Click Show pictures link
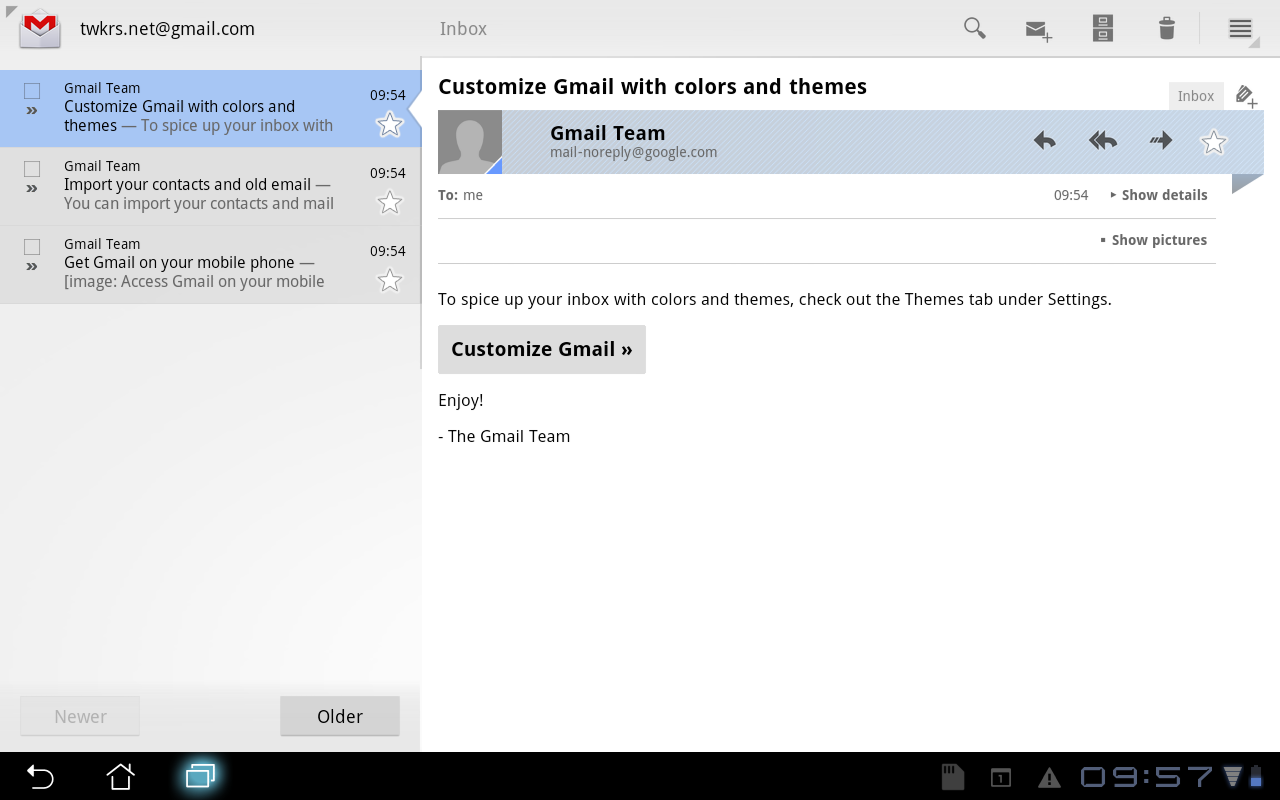Image resolution: width=1280 pixels, height=800 pixels. tap(1153, 240)
